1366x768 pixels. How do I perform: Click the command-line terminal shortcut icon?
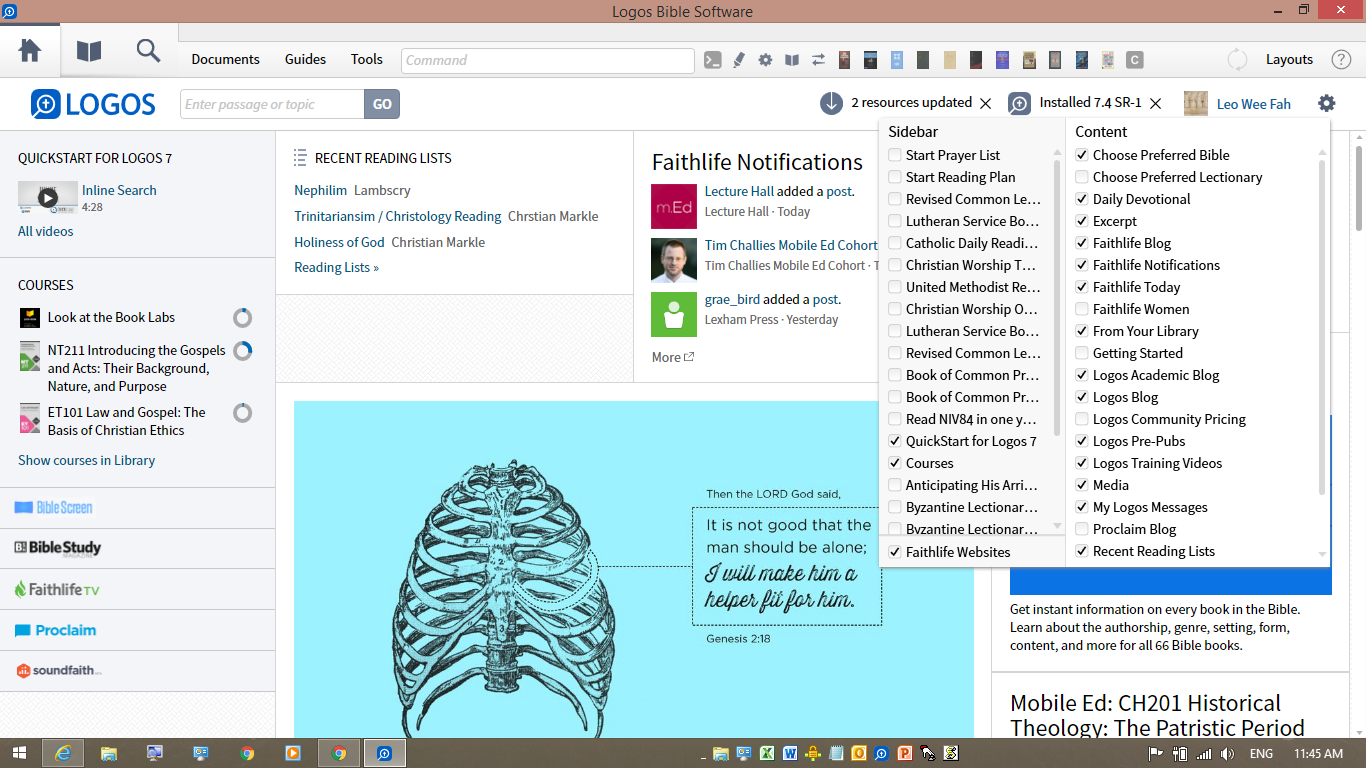tap(713, 60)
